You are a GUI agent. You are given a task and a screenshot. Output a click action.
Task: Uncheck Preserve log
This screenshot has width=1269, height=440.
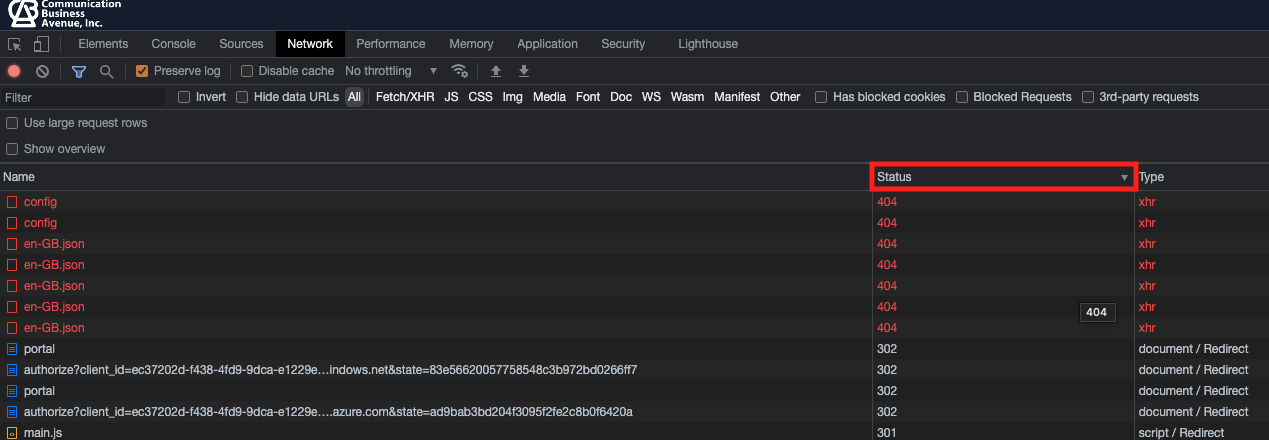(x=142, y=71)
